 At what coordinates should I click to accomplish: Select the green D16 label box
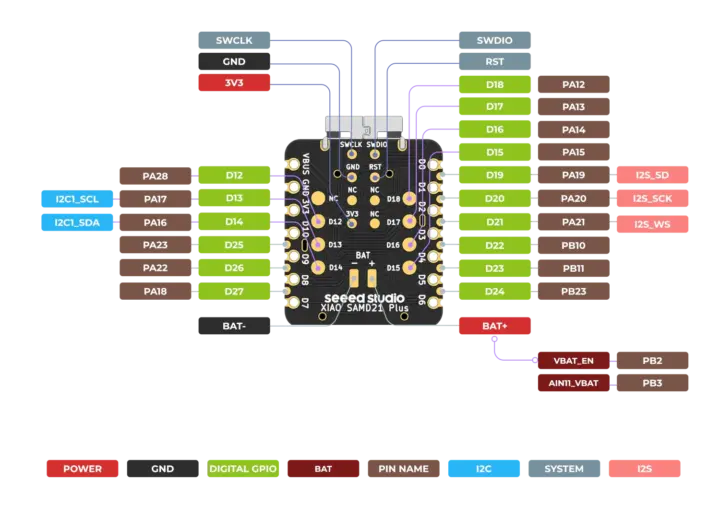495,129
